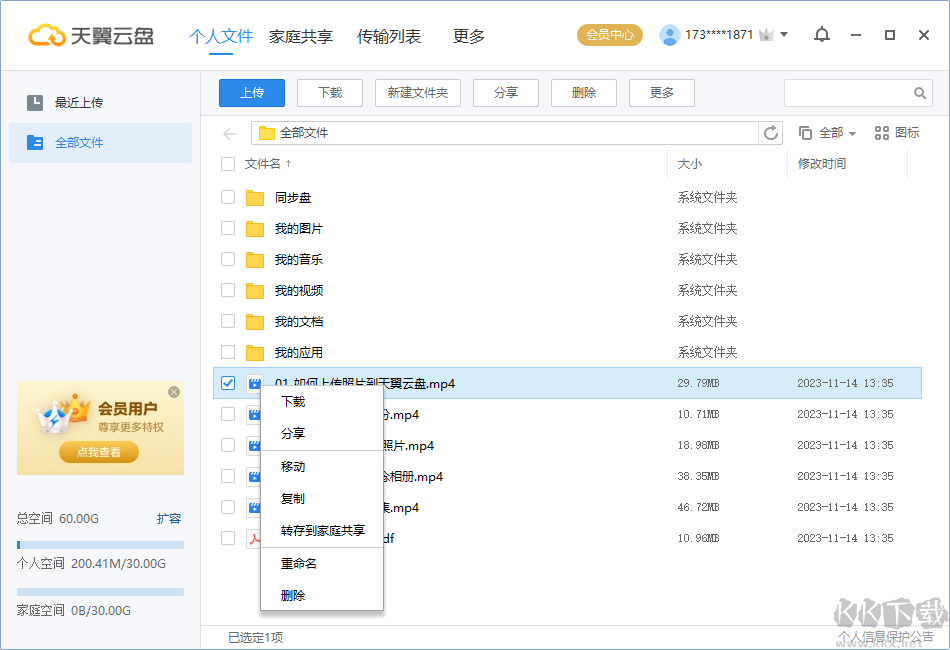Click the 扩容 expand storage link
Image resolution: width=950 pixels, height=650 pixels.
pos(169,518)
